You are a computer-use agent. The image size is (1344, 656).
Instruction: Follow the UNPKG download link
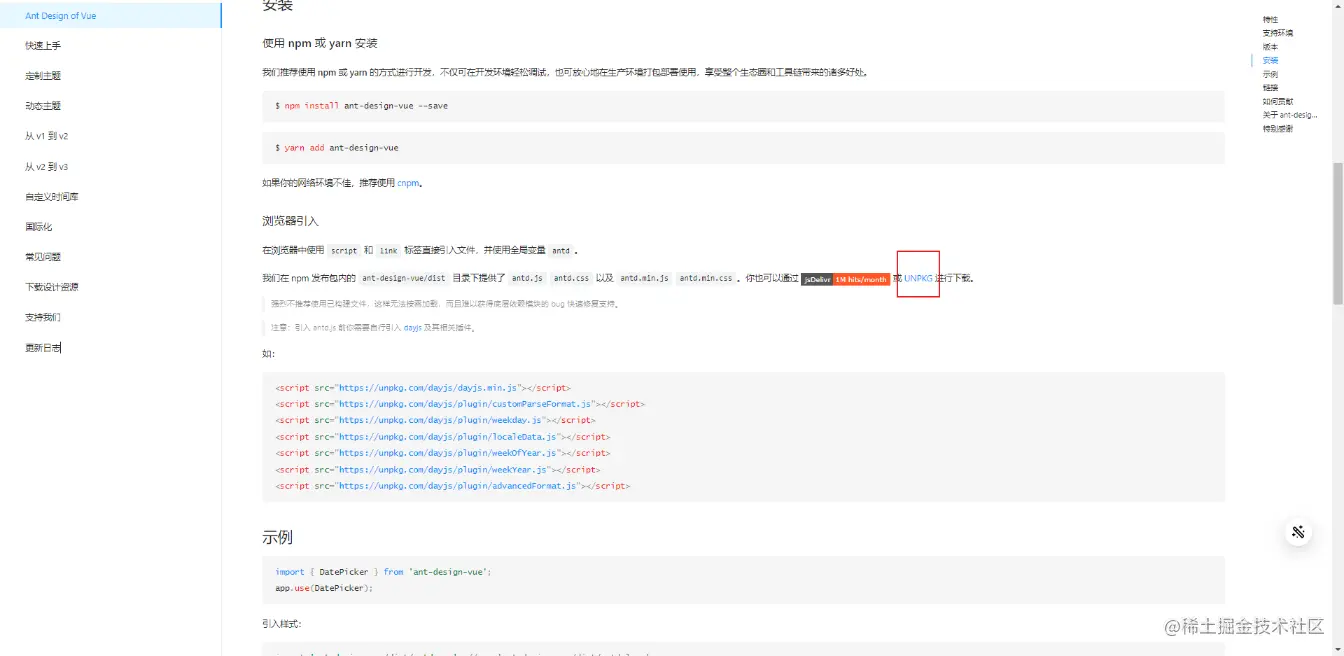click(918, 278)
